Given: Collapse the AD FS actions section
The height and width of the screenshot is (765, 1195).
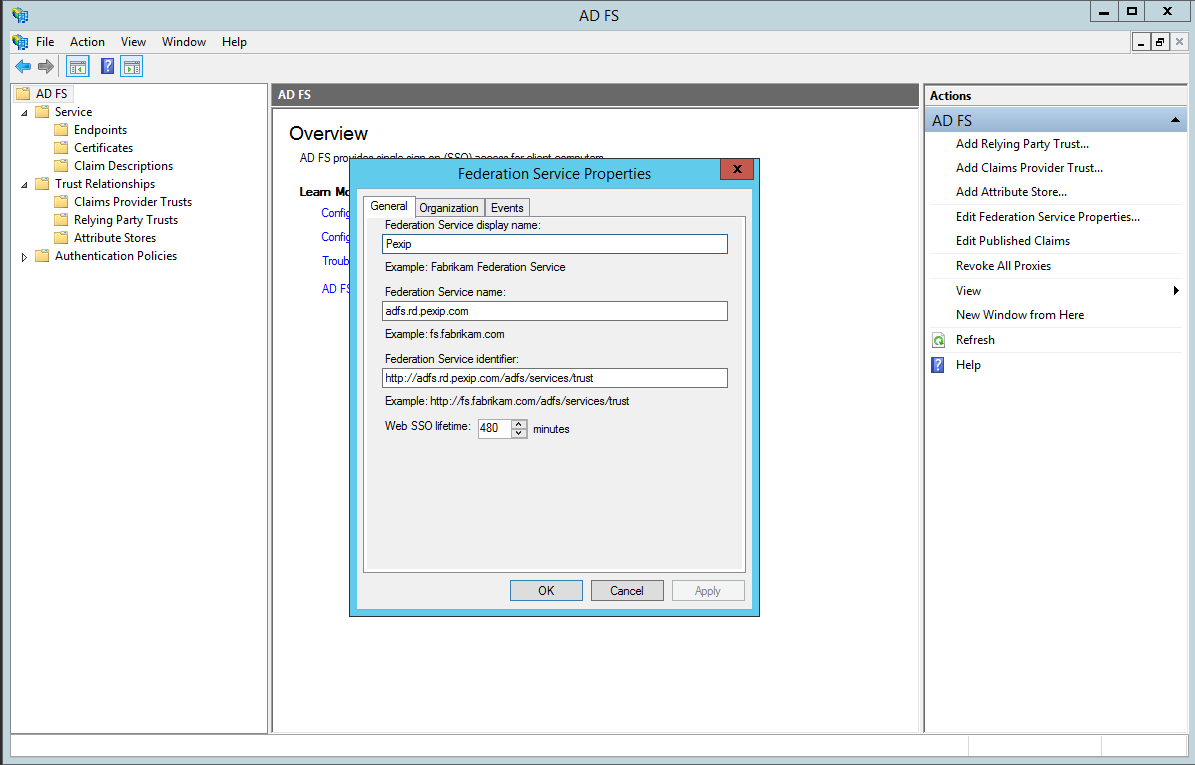Looking at the screenshot, I should [1176, 120].
